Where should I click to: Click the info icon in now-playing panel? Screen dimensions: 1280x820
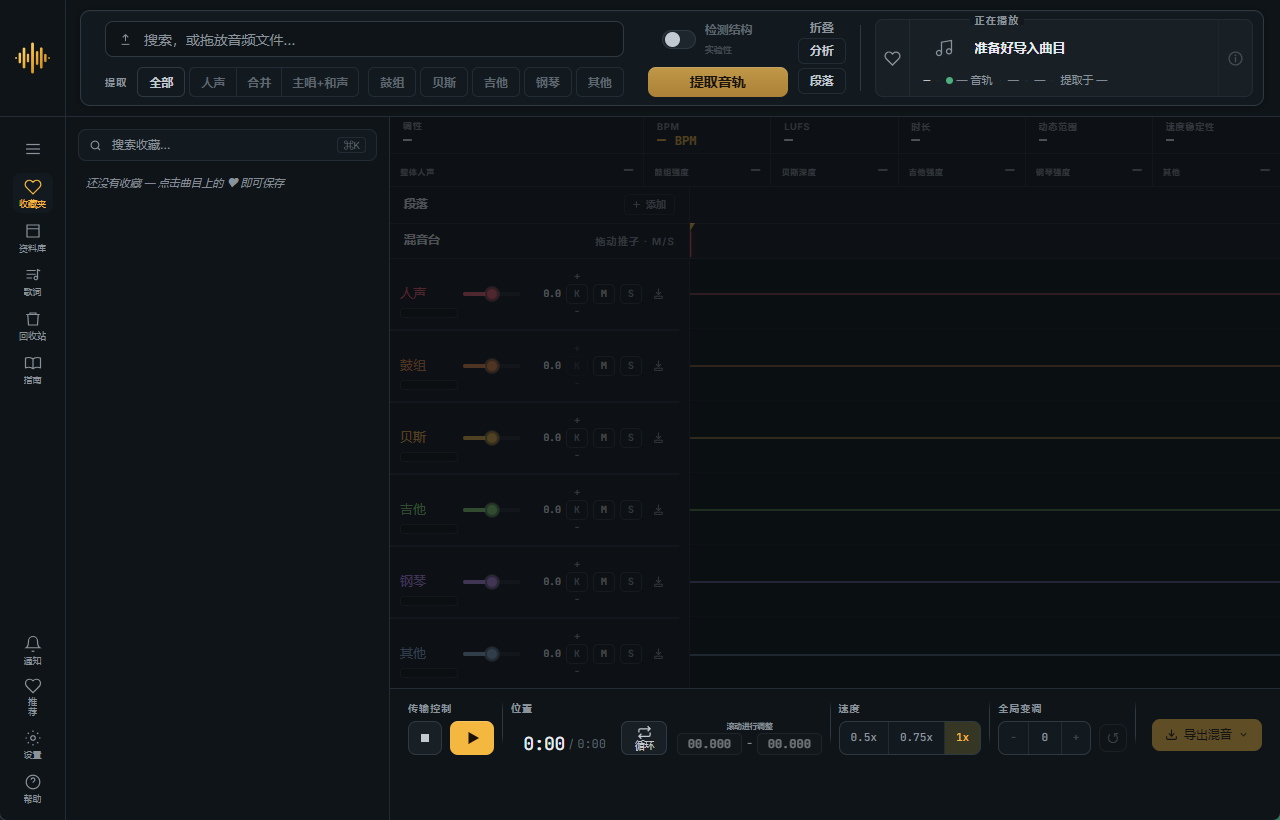coord(1235,58)
